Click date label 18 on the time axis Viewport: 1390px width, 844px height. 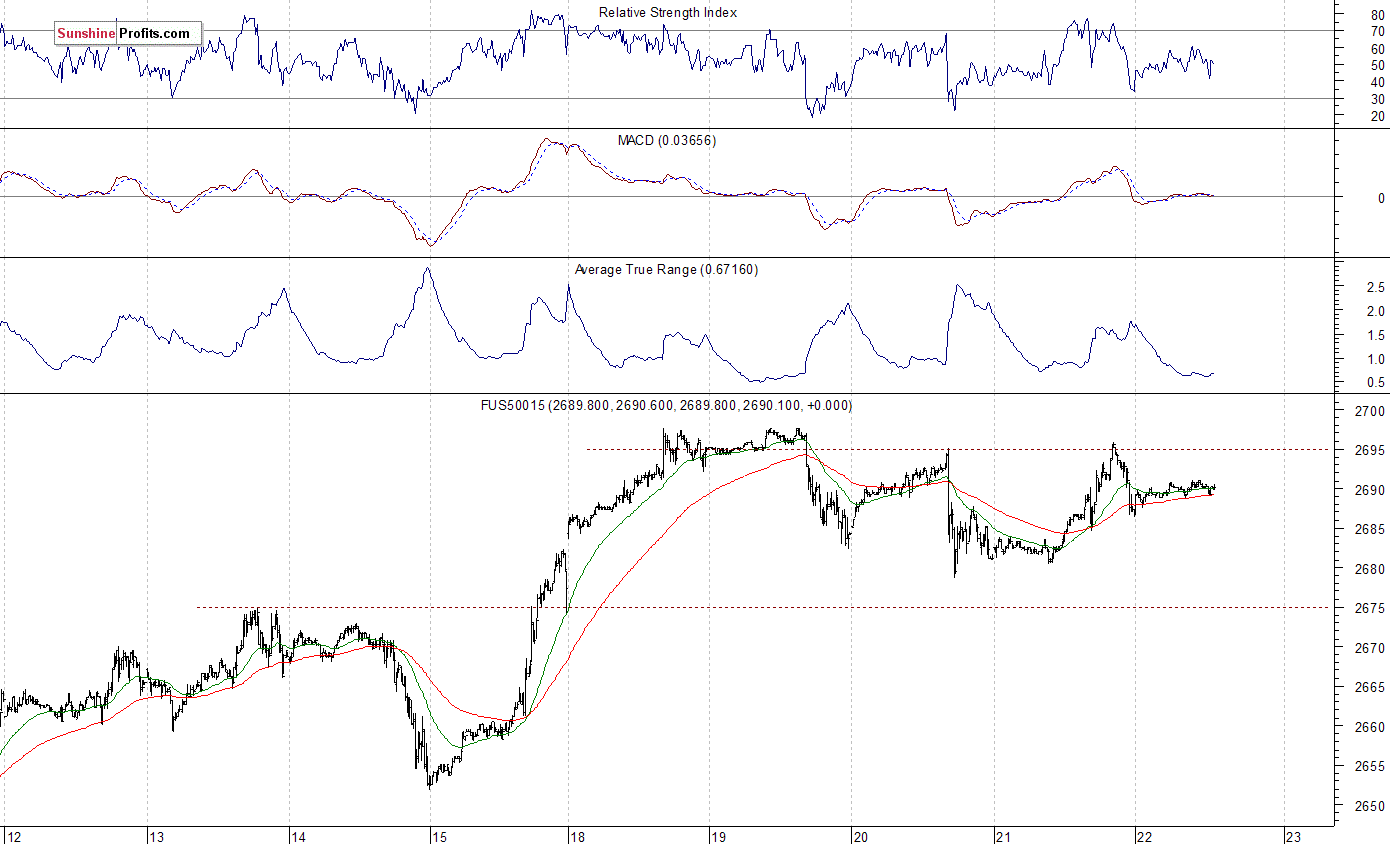pyautogui.click(x=576, y=836)
